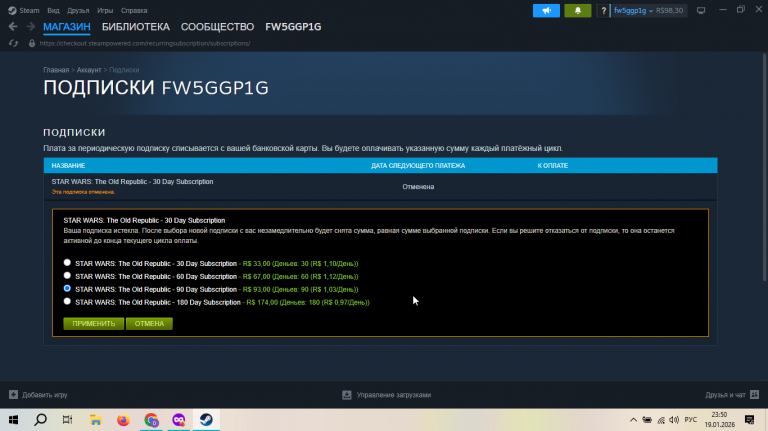Click the battery tray icon

coord(647,420)
